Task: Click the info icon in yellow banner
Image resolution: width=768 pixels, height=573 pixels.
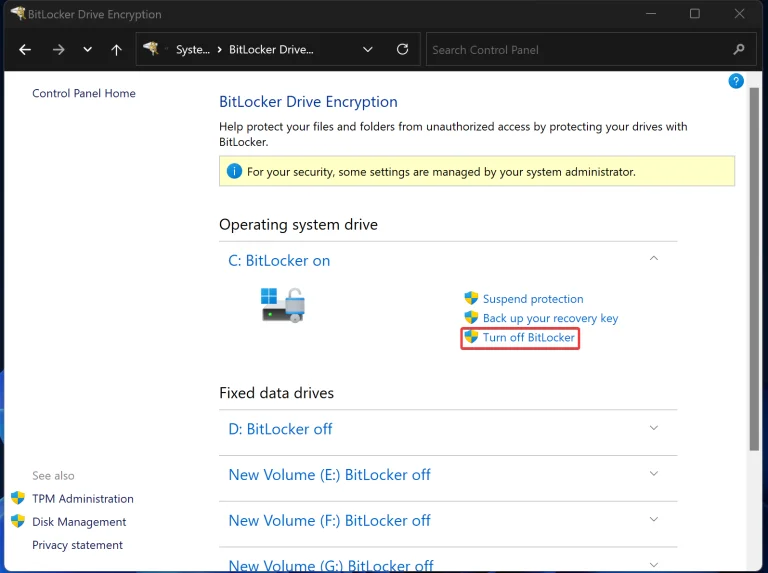Action: tap(234, 171)
